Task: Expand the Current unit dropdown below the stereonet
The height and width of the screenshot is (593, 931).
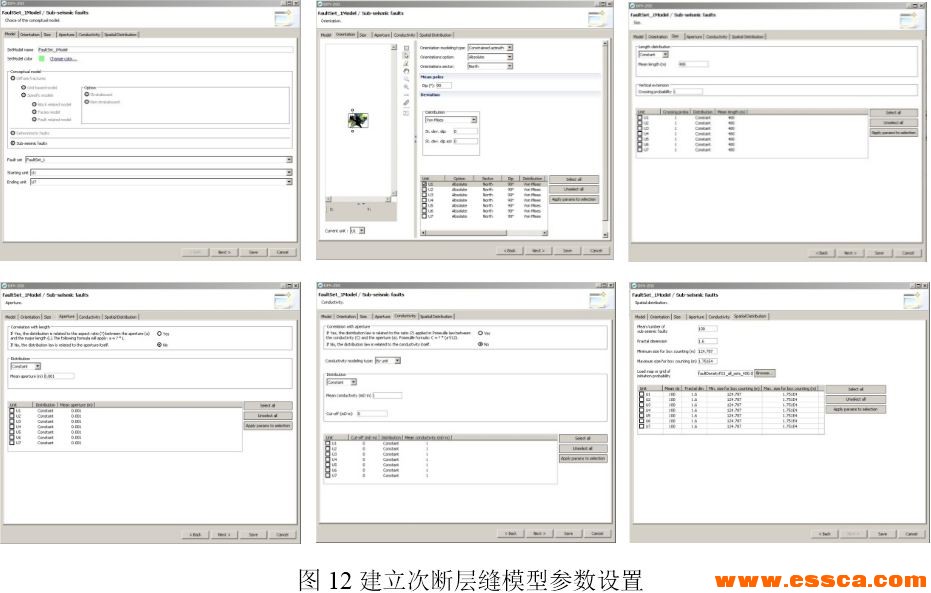Action: click(363, 231)
